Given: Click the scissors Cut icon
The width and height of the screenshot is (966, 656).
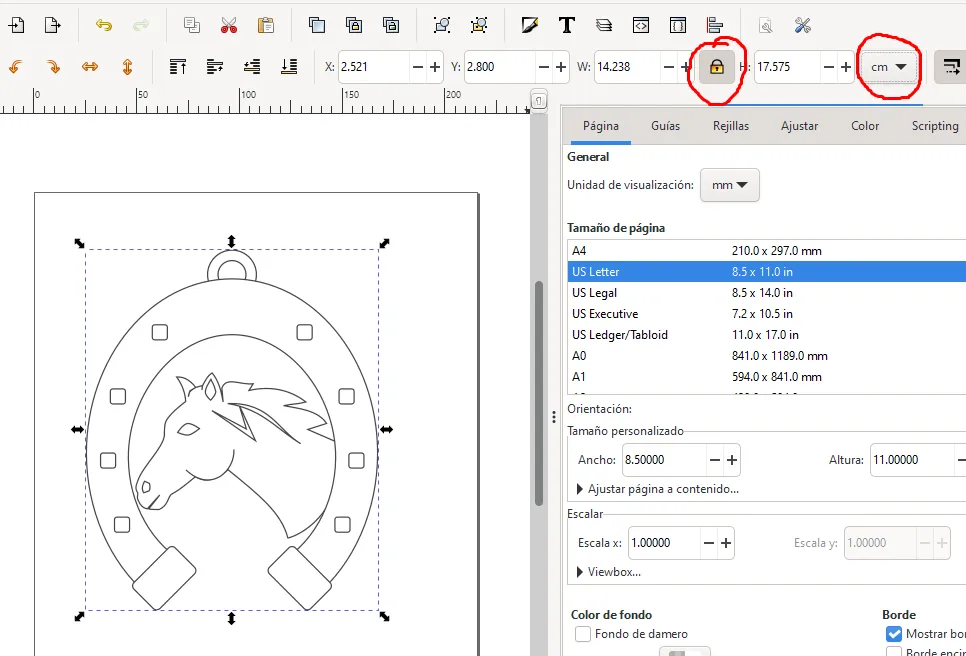Looking at the screenshot, I should pyautogui.click(x=229, y=25).
